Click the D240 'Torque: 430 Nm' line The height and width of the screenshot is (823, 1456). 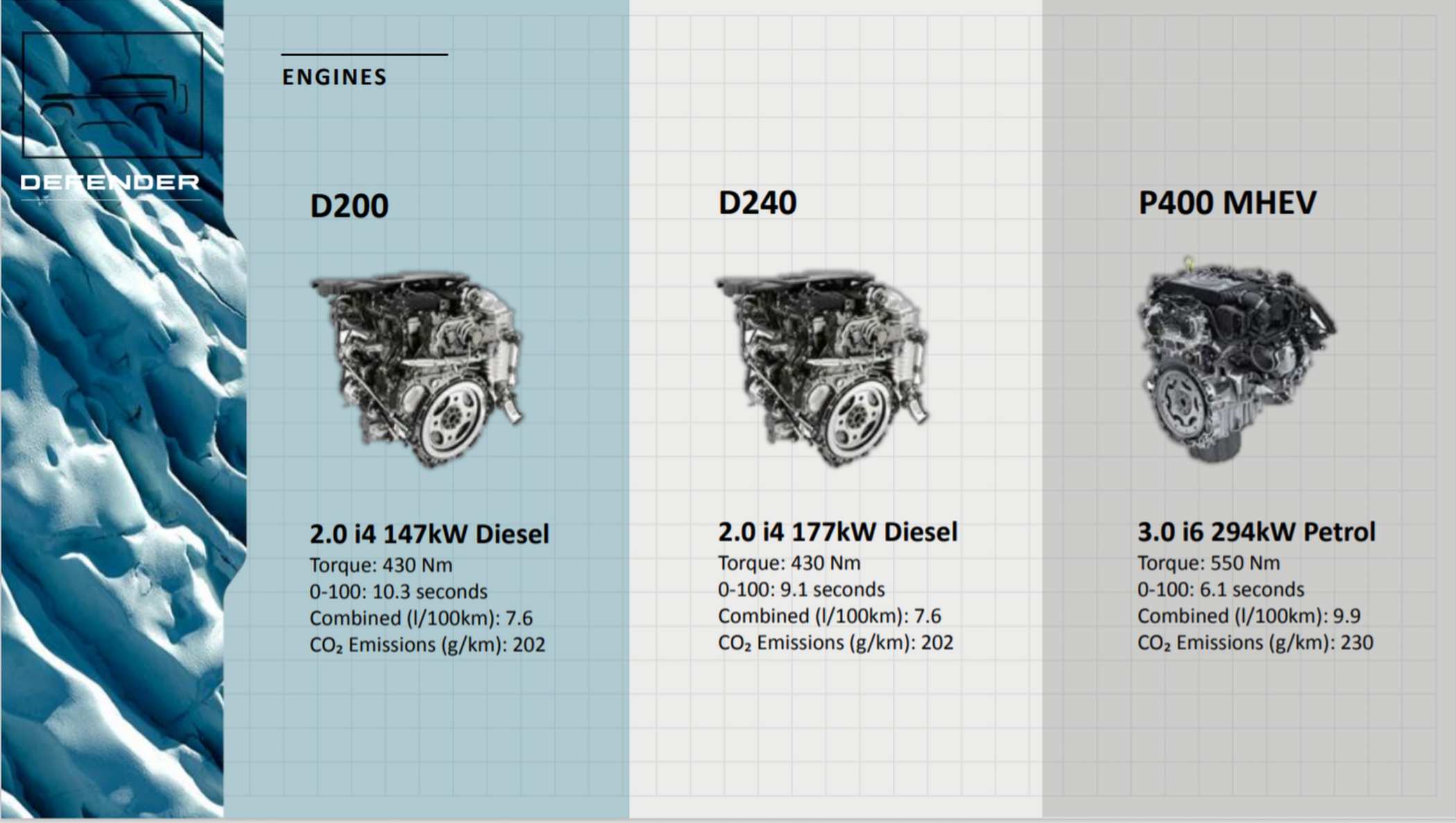click(x=789, y=563)
